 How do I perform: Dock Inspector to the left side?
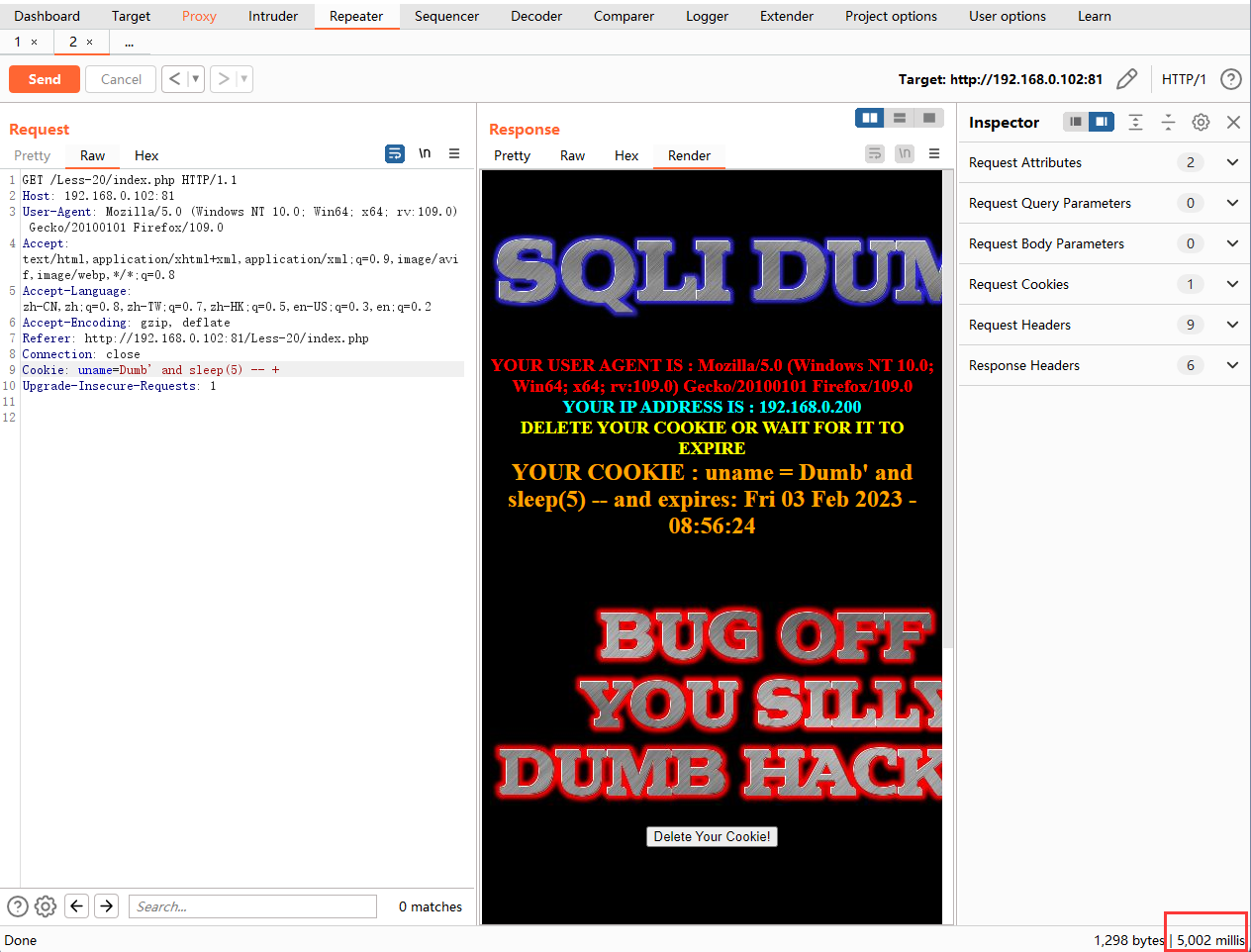[x=1076, y=122]
